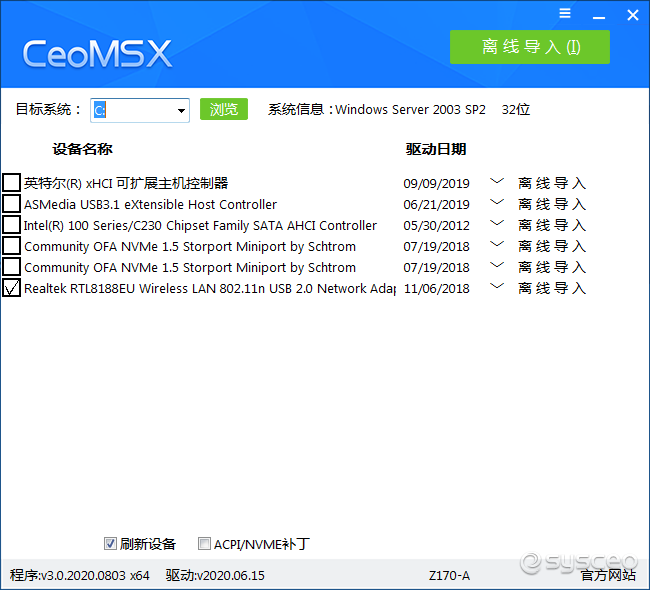
Task: Close the CeoMSX window
Action: tap(633, 15)
